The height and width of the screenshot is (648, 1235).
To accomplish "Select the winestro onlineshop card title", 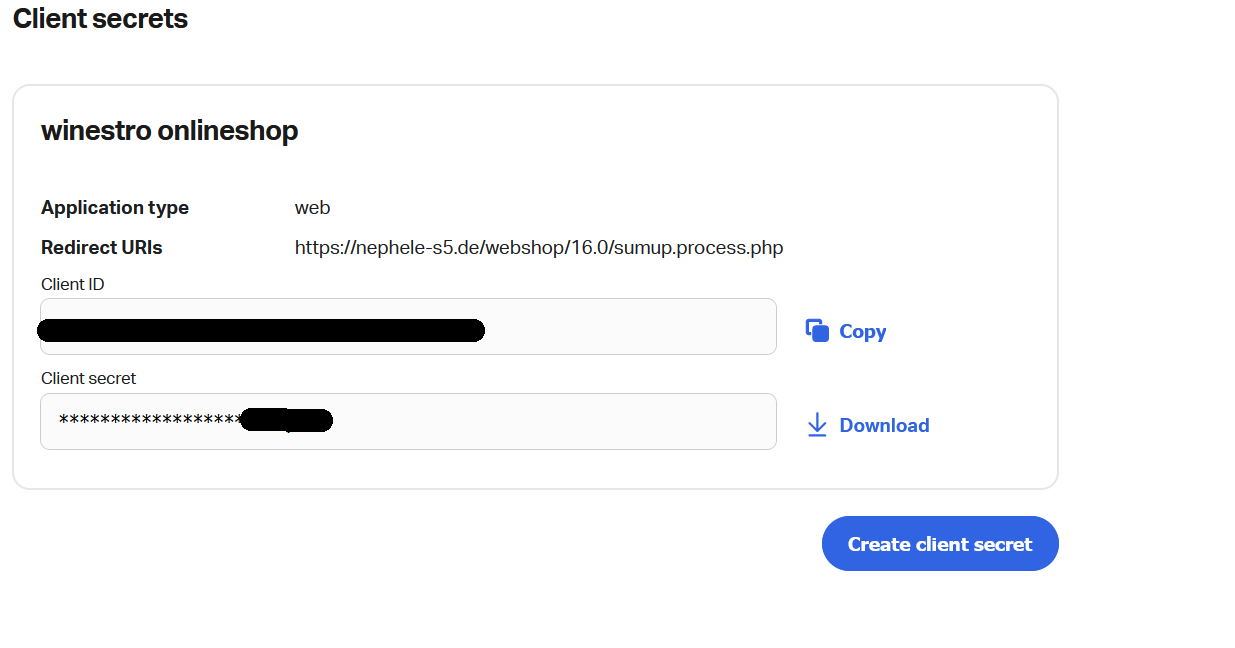I will click(x=169, y=130).
